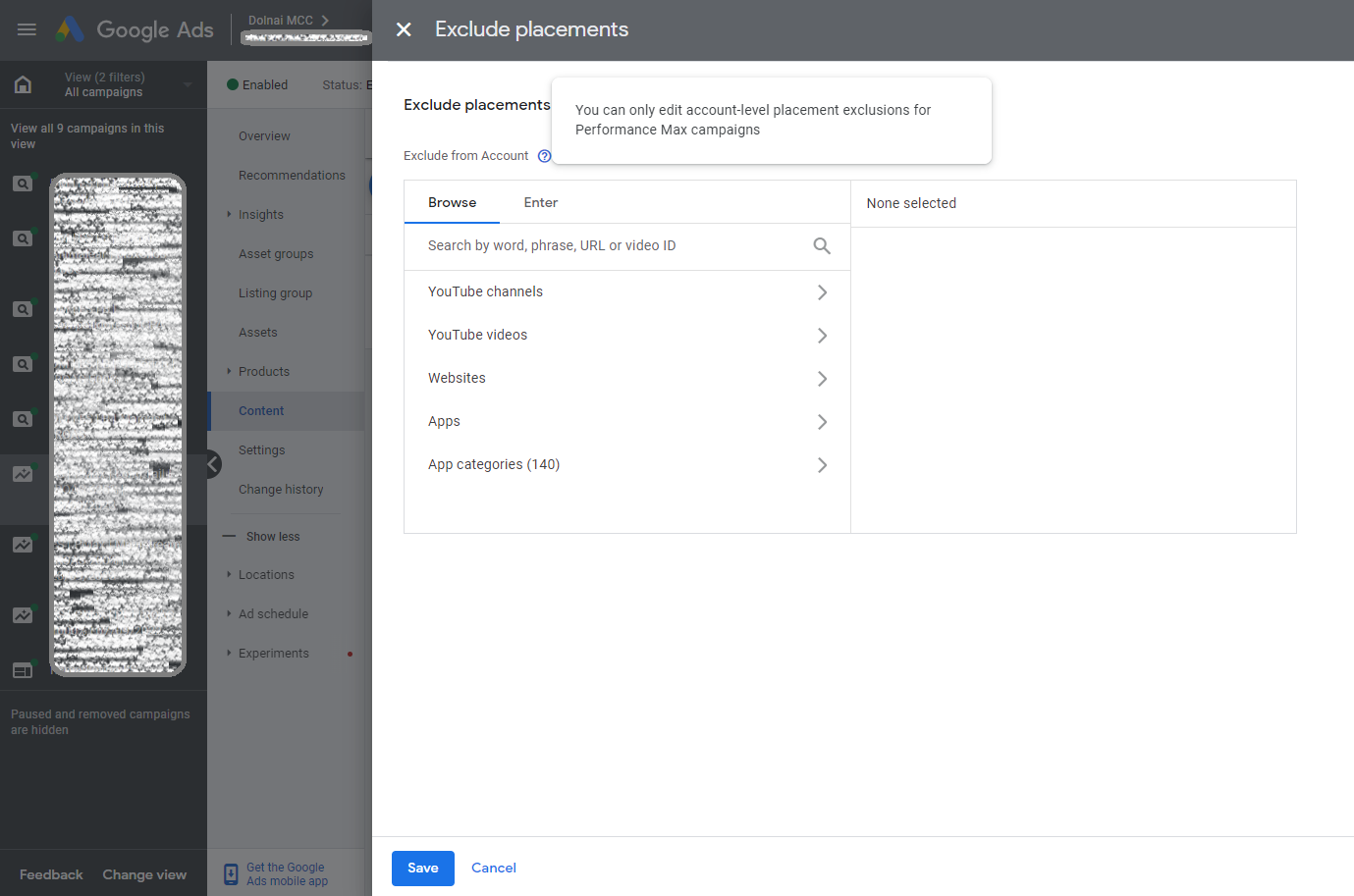The width and height of the screenshot is (1354, 896).
Task: Open the Feedback link
Action: click(x=50, y=873)
